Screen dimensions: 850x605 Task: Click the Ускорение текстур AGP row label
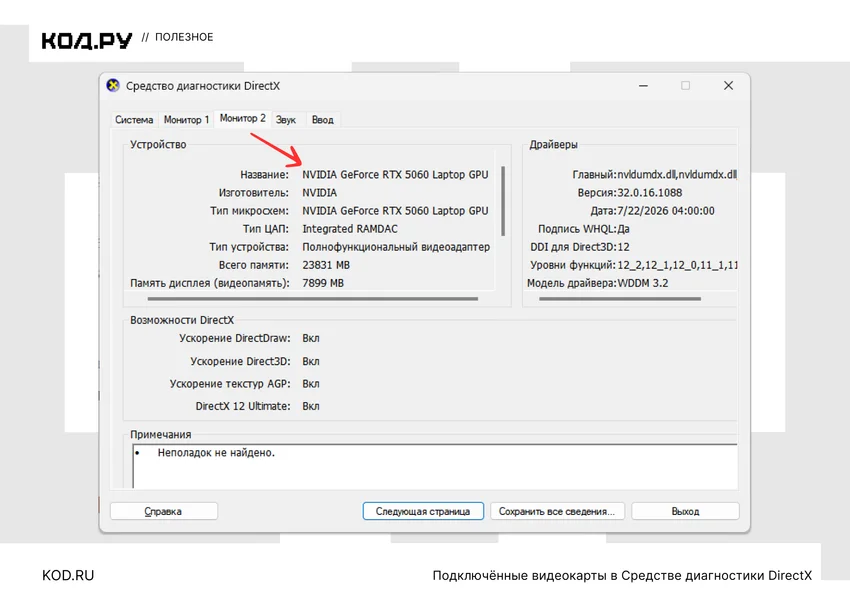230,384
